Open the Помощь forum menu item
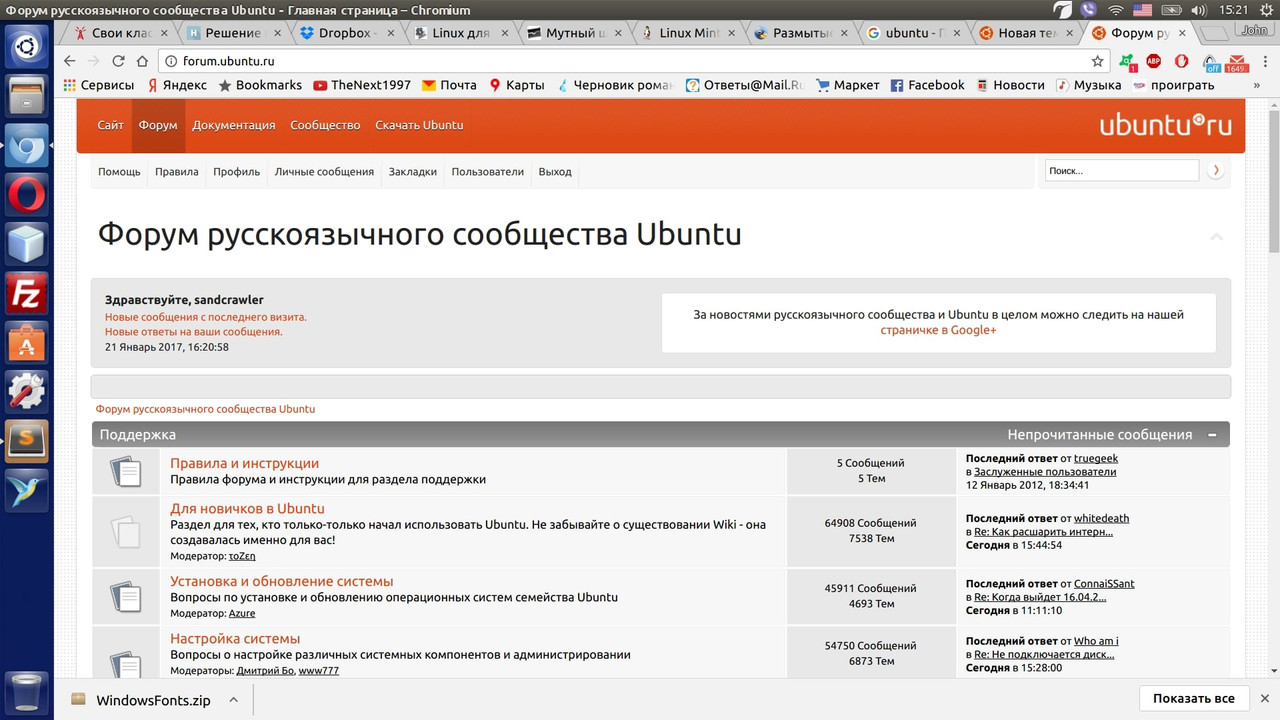The height and width of the screenshot is (720, 1280). pyautogui.click(x=119, y=172)
